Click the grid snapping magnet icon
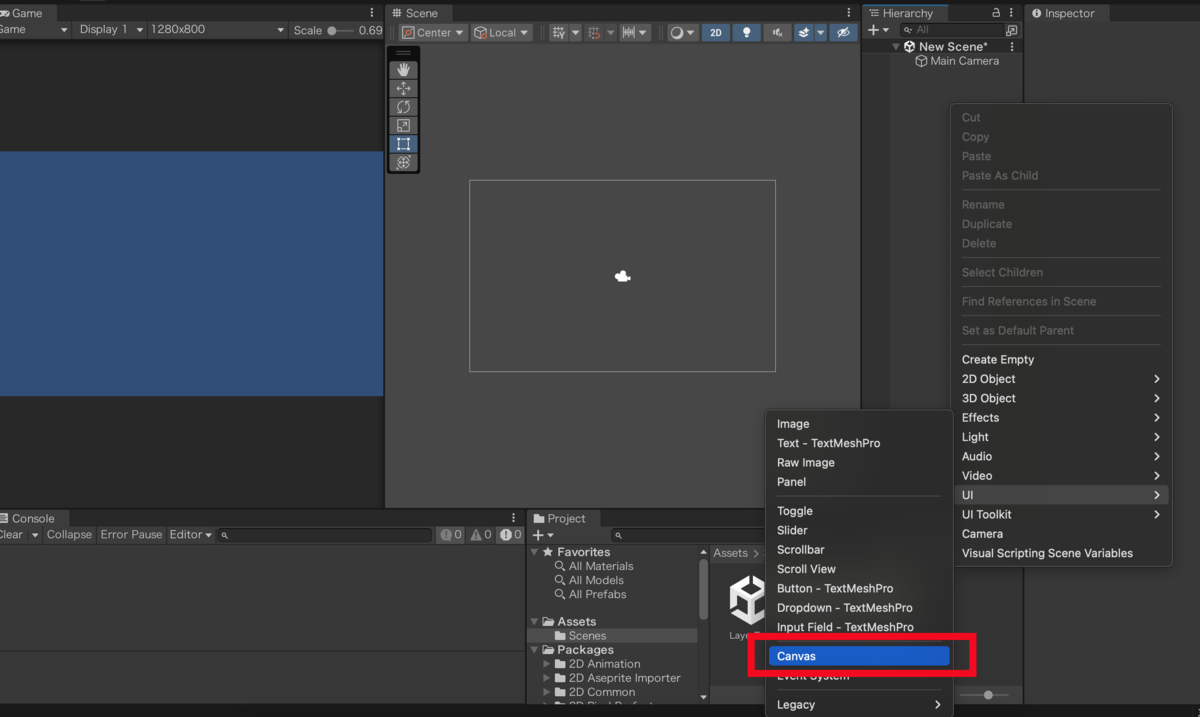Image resolution: width=1200 pixels, height=717 pixels. pos(595,32)
